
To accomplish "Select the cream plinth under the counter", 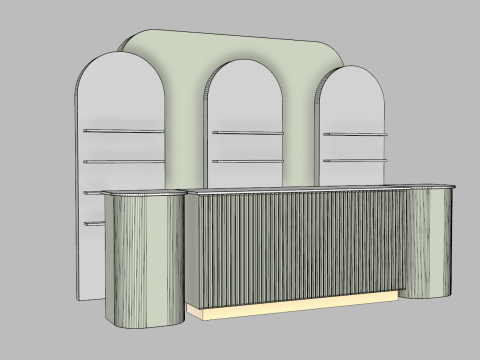I will pos(292,306).
